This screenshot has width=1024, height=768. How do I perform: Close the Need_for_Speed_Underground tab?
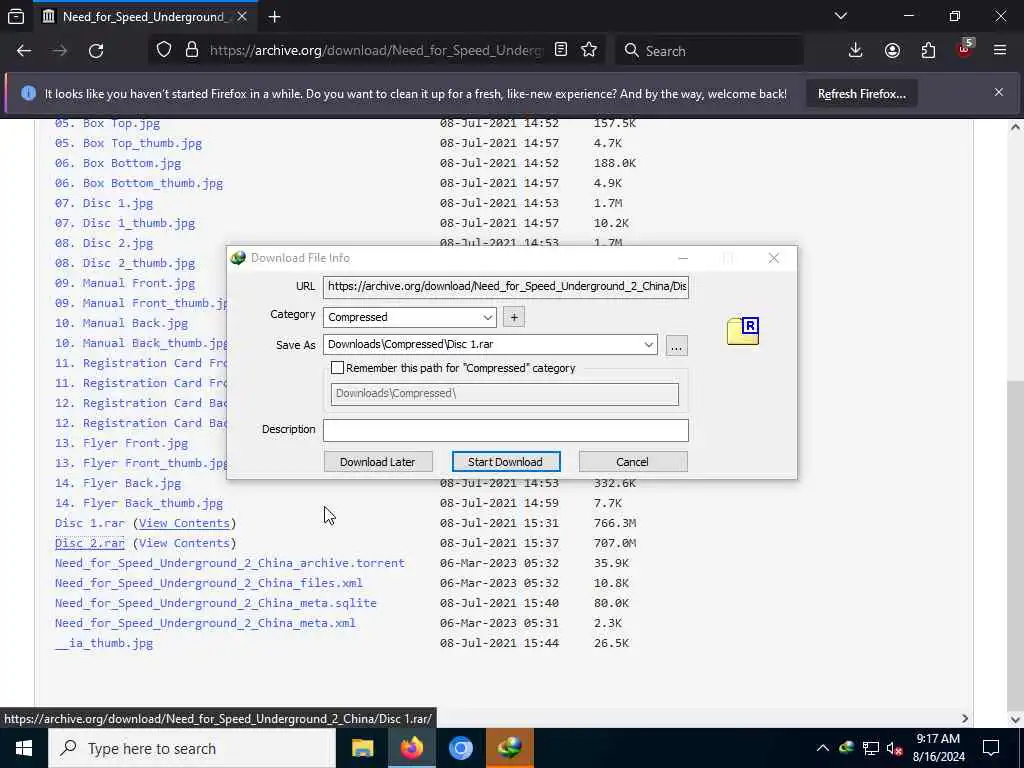pyautogui.click(x=242, y=17)
